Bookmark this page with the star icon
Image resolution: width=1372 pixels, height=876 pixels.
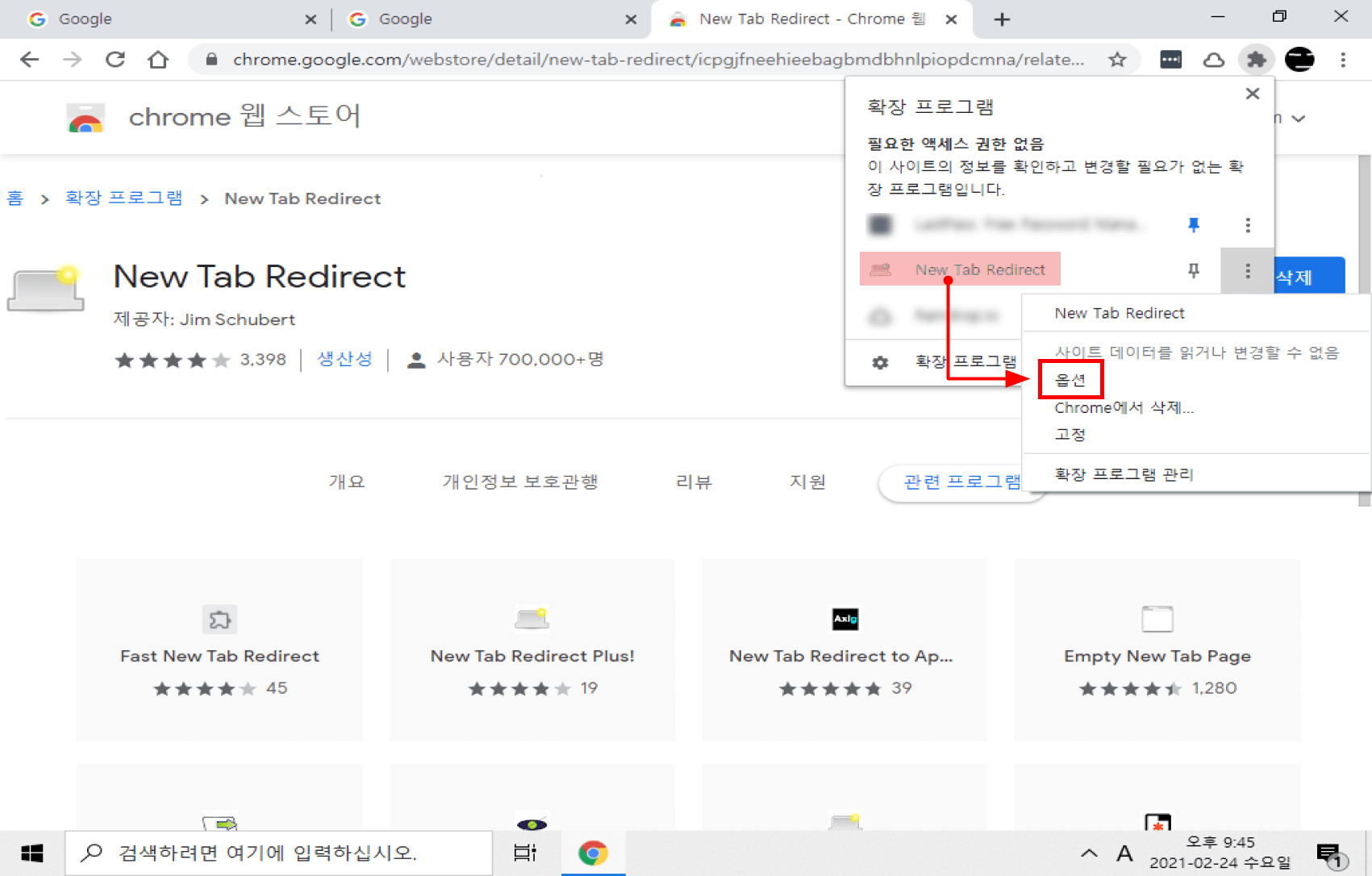1117,59
